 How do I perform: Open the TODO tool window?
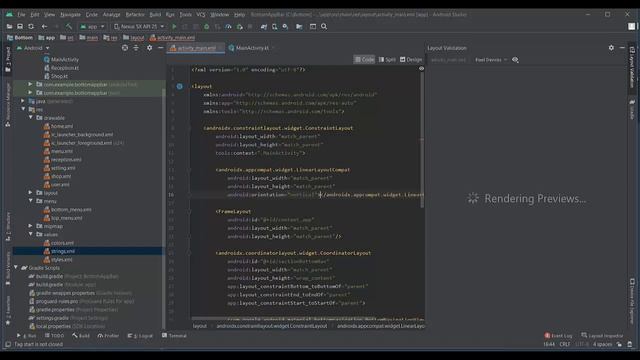pyautogui.click(x=54, y=336)
